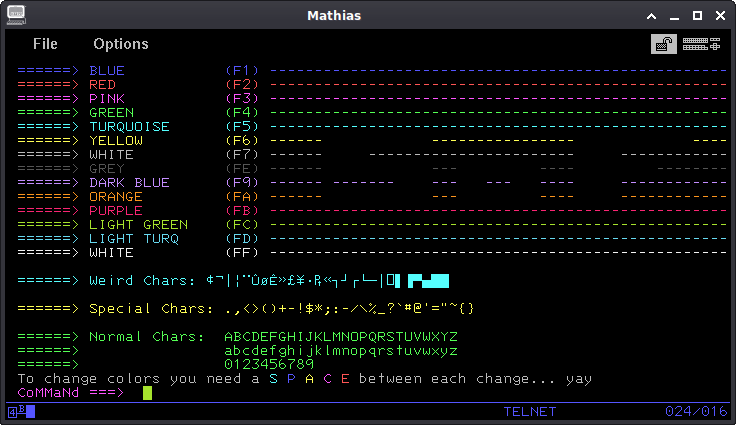Click the cursor position 024/016 readout
Viewport: 736px width, 425px height.
696,412
